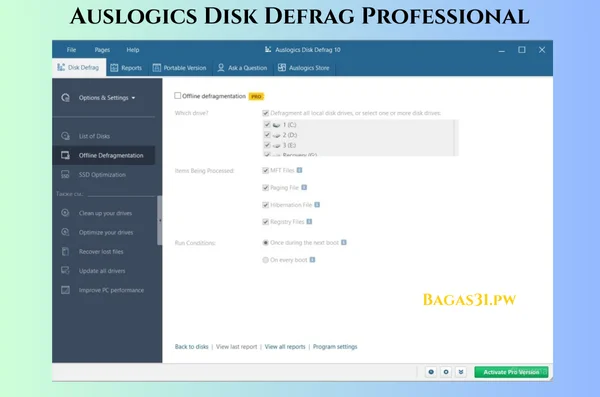Image resolution: width=600 pixels, height=397 pixels.
Task: Click the Portable Version icon
Action: tap(157, 68)
